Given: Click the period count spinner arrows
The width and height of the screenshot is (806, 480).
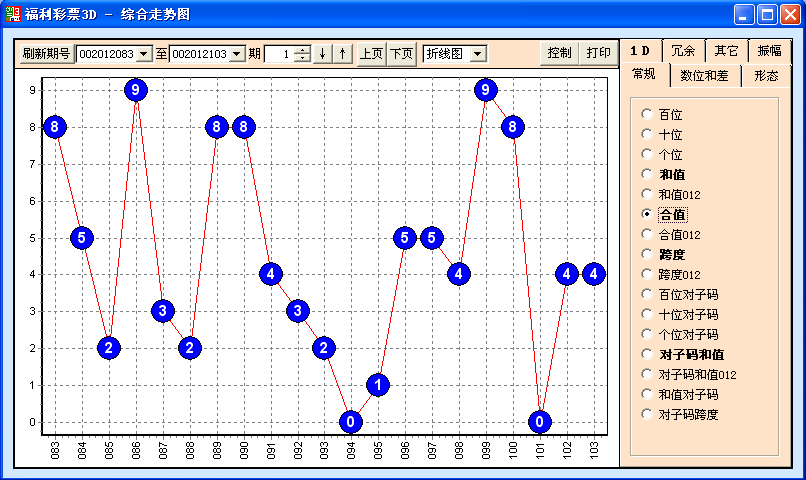Looking at the screenshot, I should (x=303, y=53).
